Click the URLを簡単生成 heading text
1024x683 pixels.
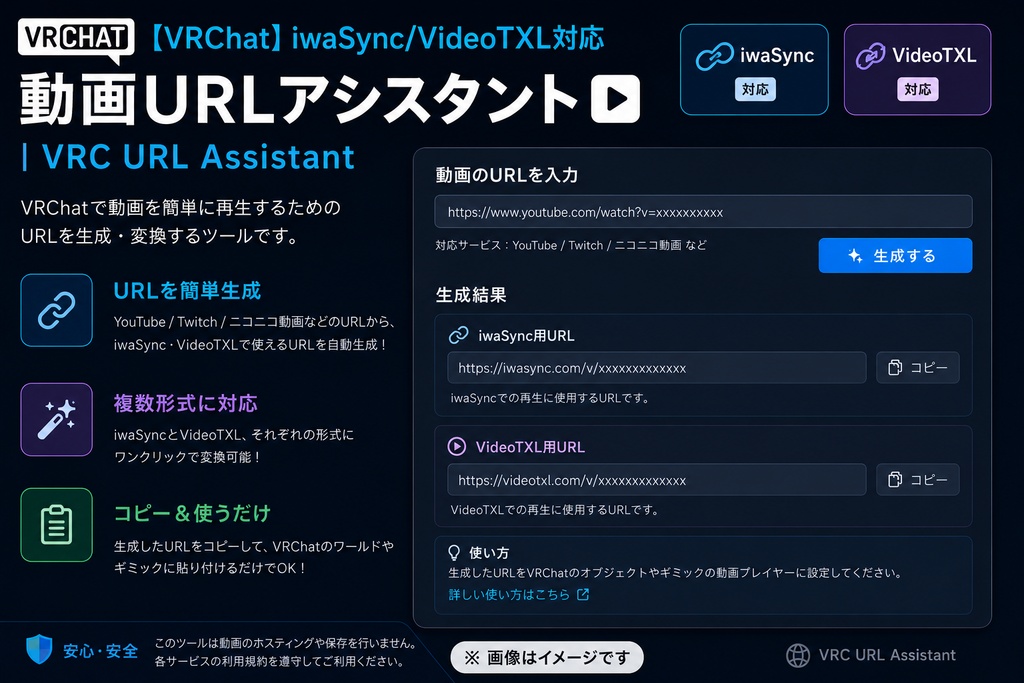click(x=187, y=291)
